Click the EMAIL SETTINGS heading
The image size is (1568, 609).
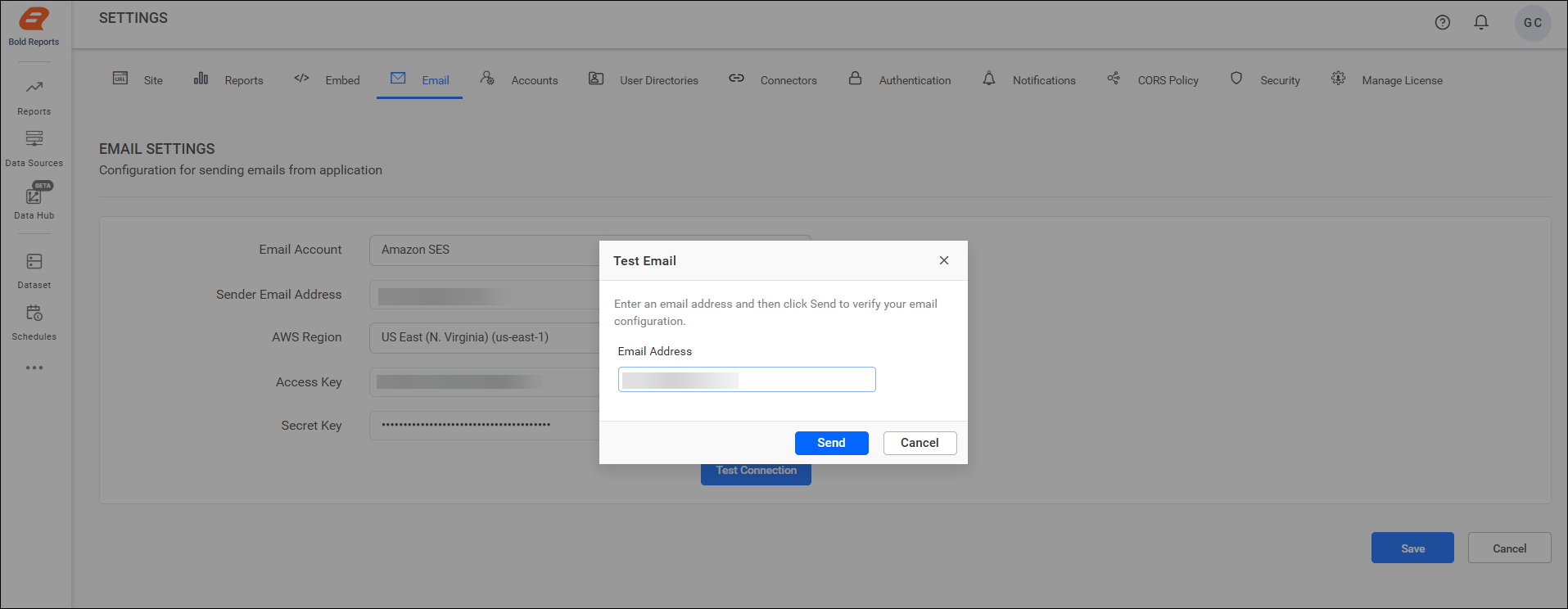[x=157, y=149]
